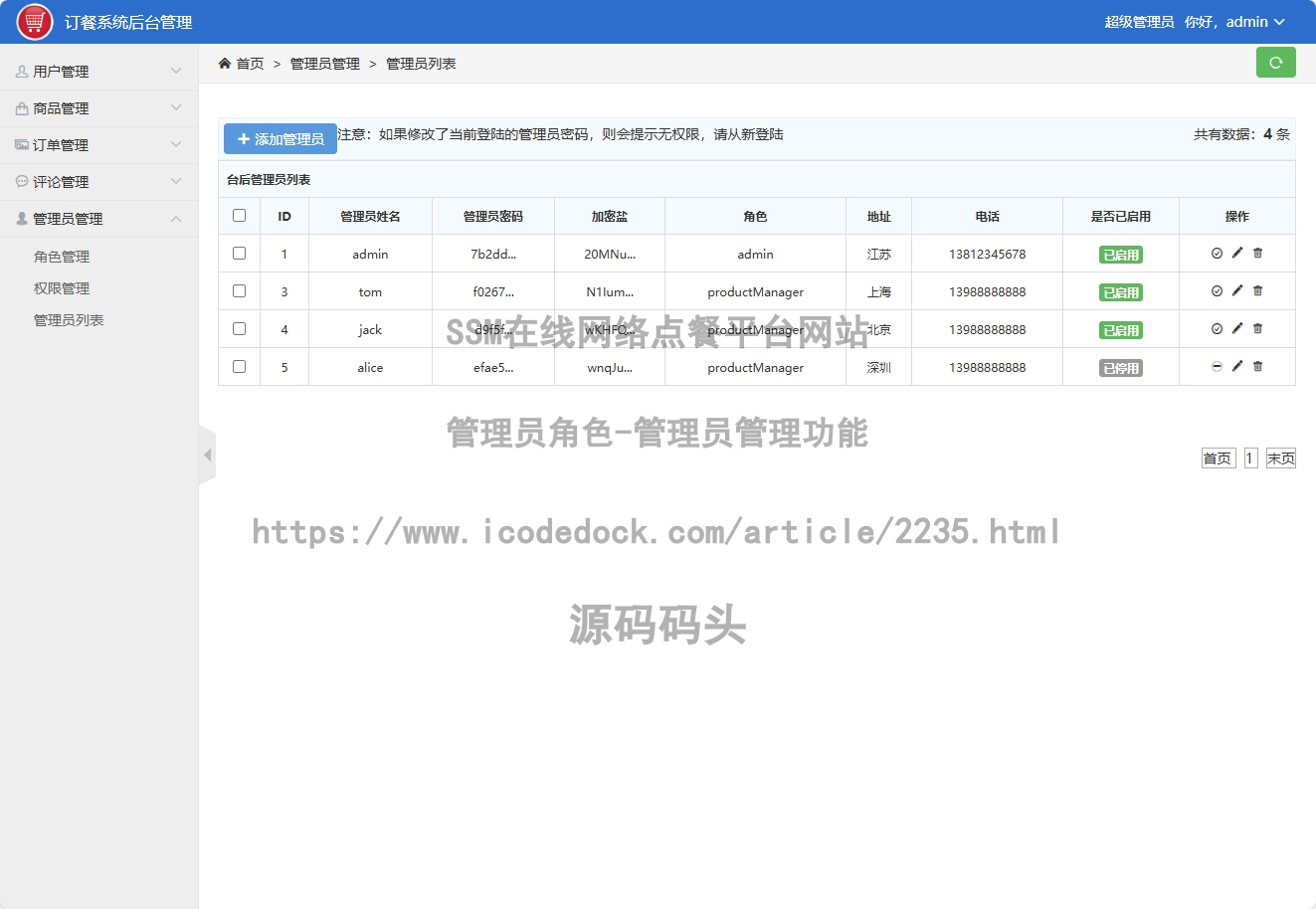Delete the admin row with trash icon
The image size is (1316, 909).
tap(1257, 253)
